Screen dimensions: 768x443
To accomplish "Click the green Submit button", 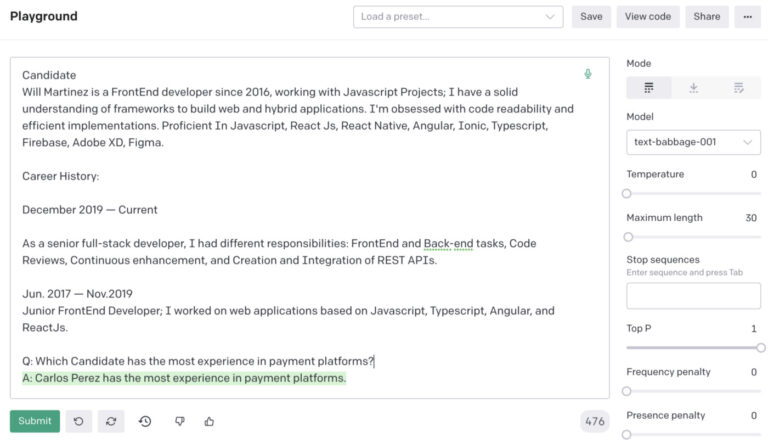I will pyautogui.click(x=35, y=421).
